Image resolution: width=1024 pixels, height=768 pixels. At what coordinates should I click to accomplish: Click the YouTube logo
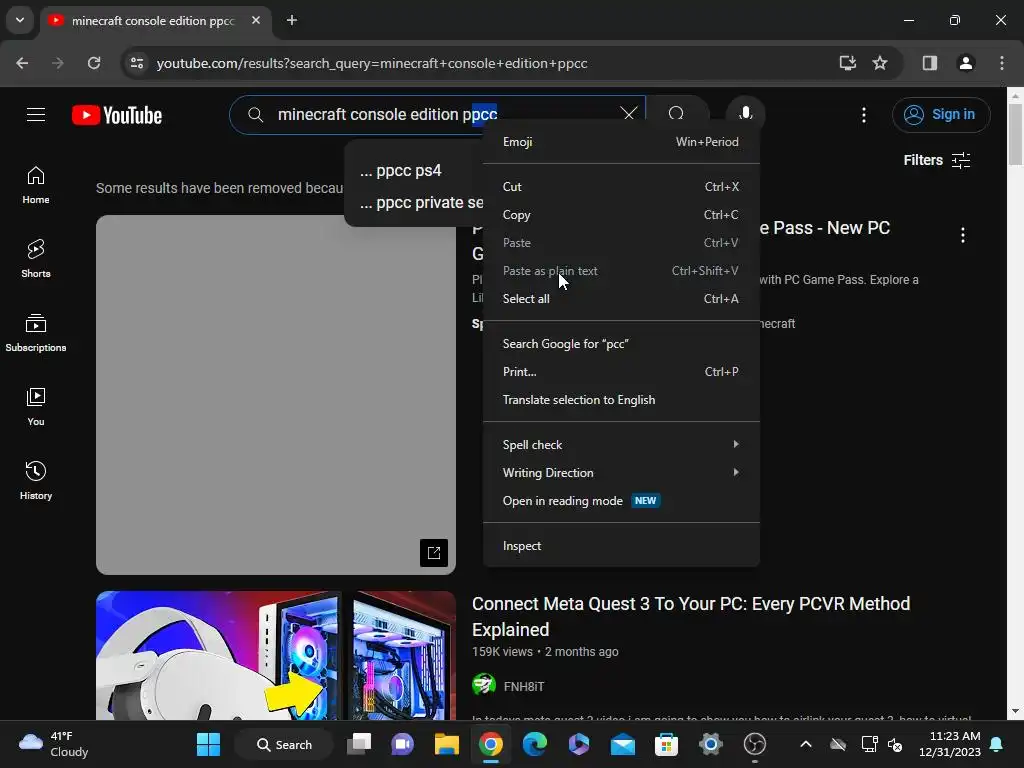[117, 116]
